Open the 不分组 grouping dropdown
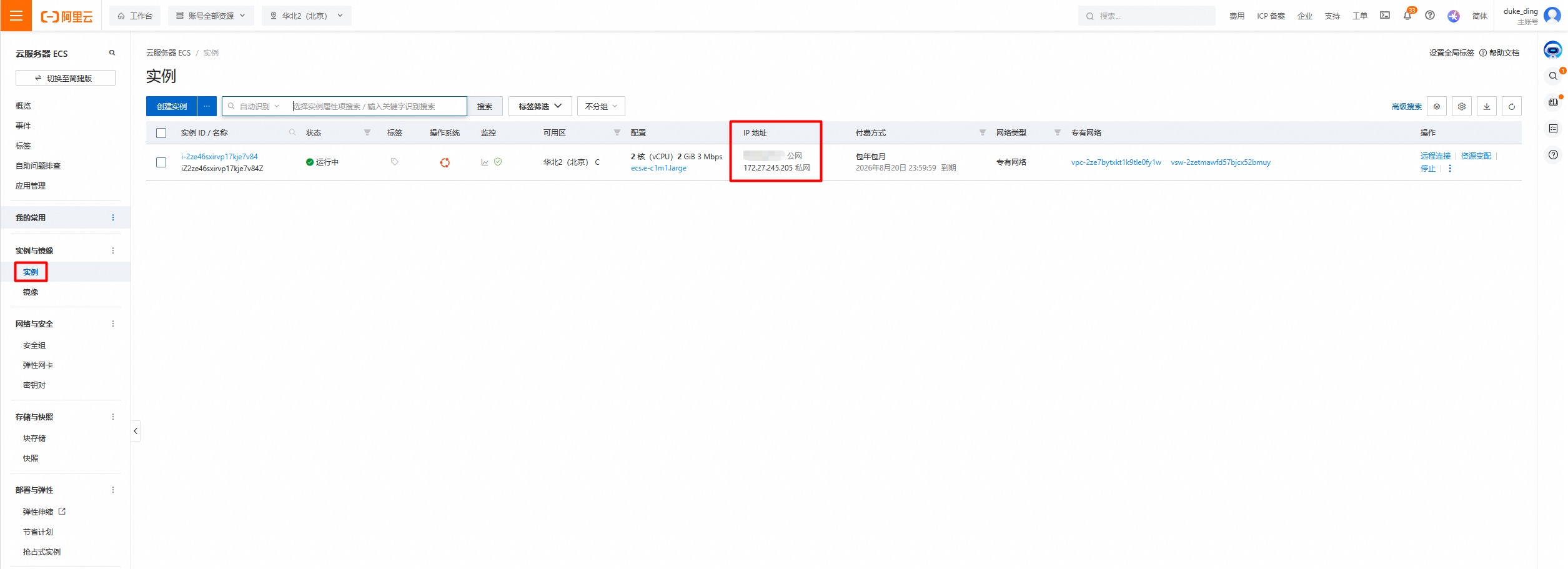The height and width of the screenshot is (569, 1568). pos(600,107)
